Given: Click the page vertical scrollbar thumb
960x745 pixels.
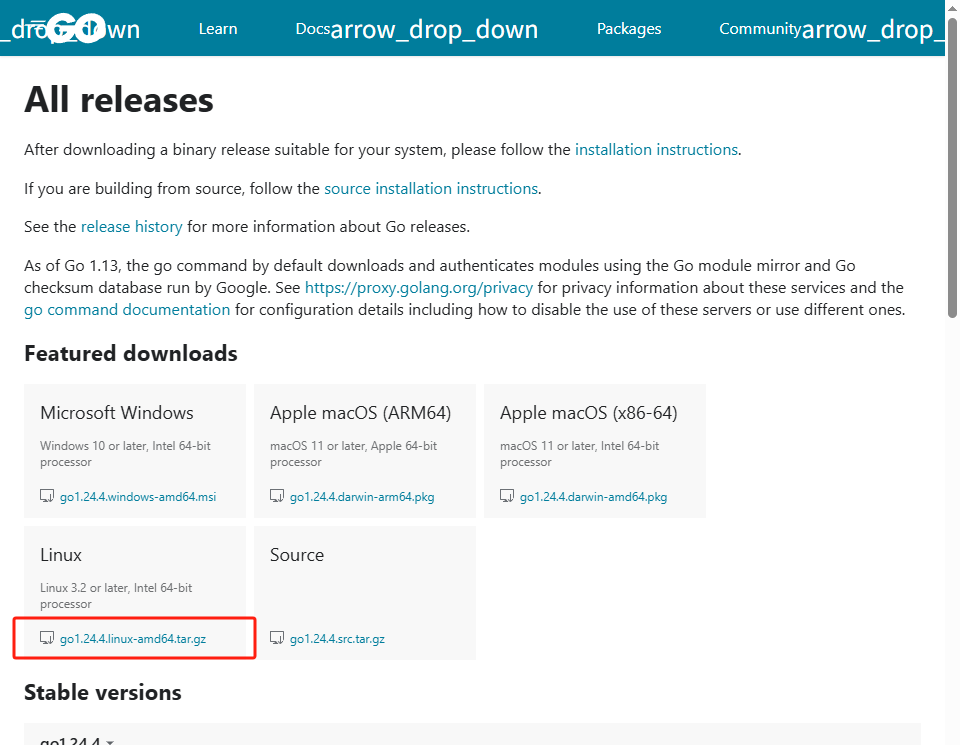Looking at the screenshot, I should 952,167.
